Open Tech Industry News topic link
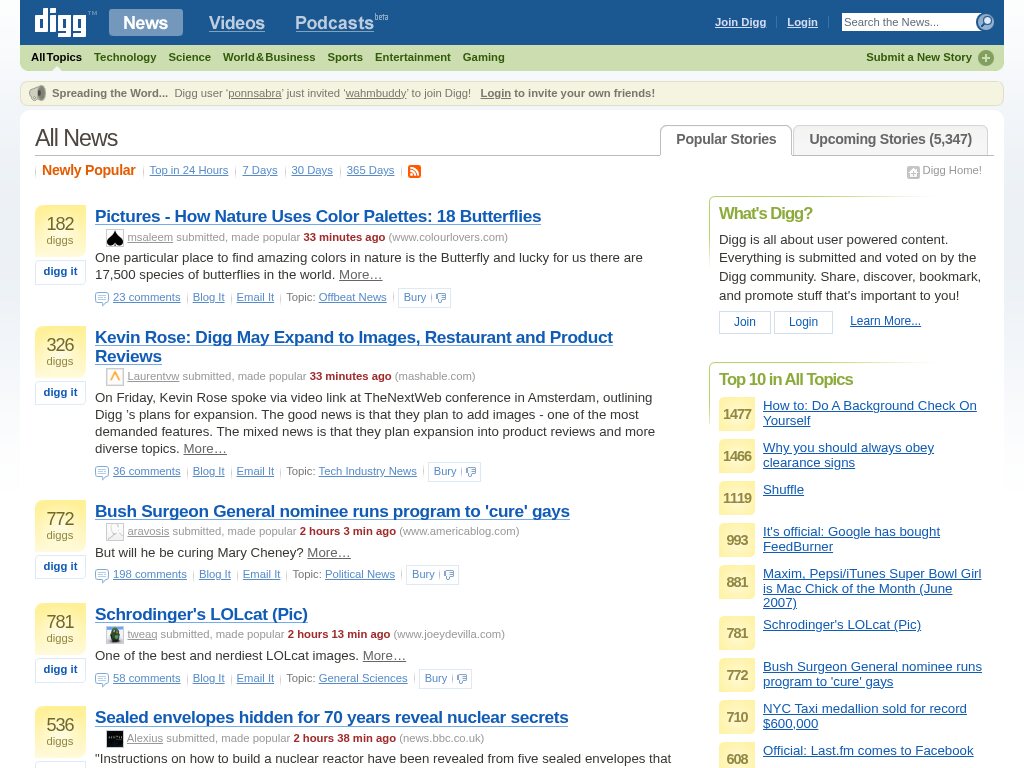This screenshot has width=1024, height=768. (368, 471)
